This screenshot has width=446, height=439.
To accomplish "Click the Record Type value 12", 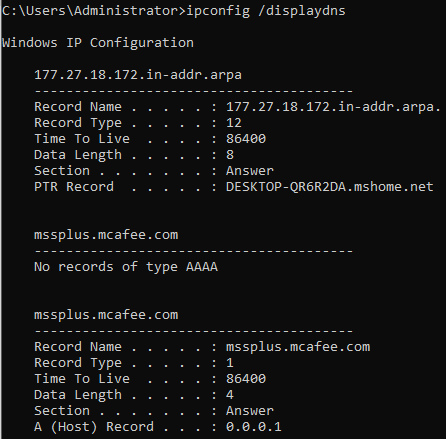I will click(234, 123).
